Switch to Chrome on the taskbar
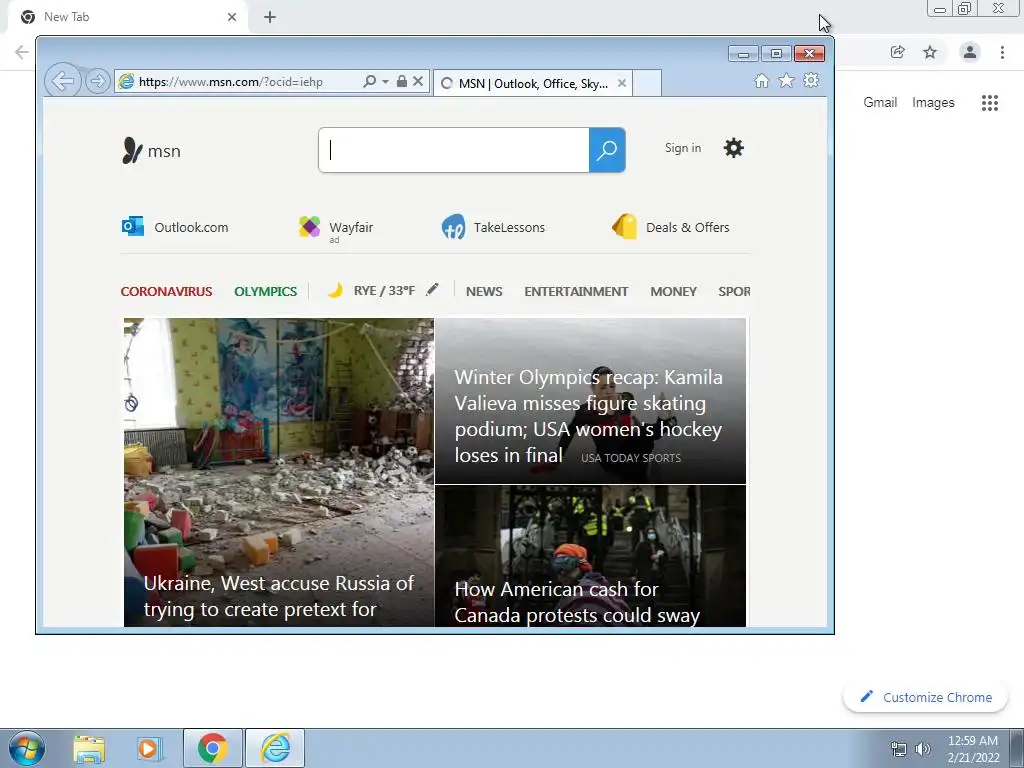 tap(212, 748)
